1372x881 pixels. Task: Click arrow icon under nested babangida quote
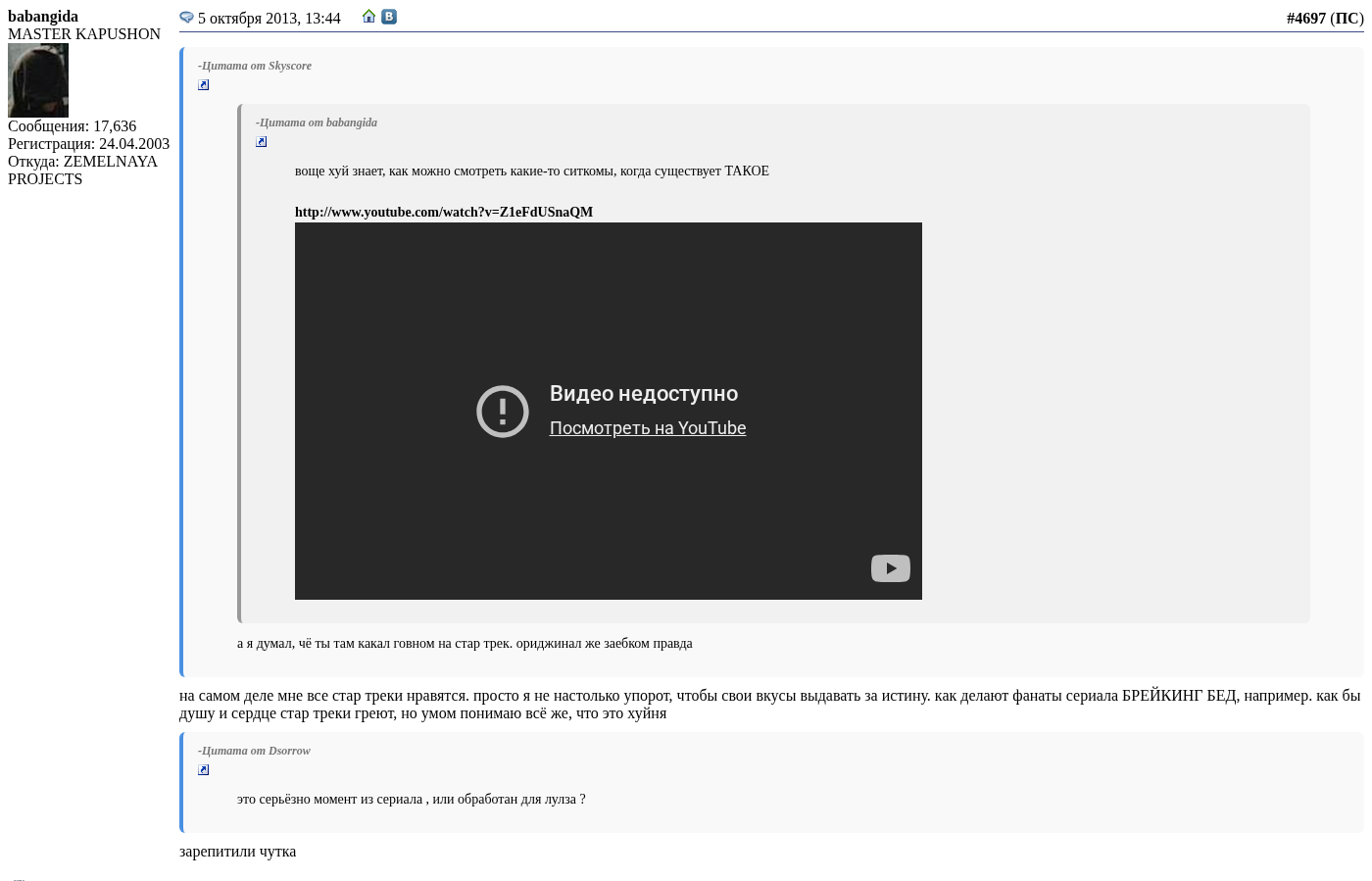click(x=262, y=142)
